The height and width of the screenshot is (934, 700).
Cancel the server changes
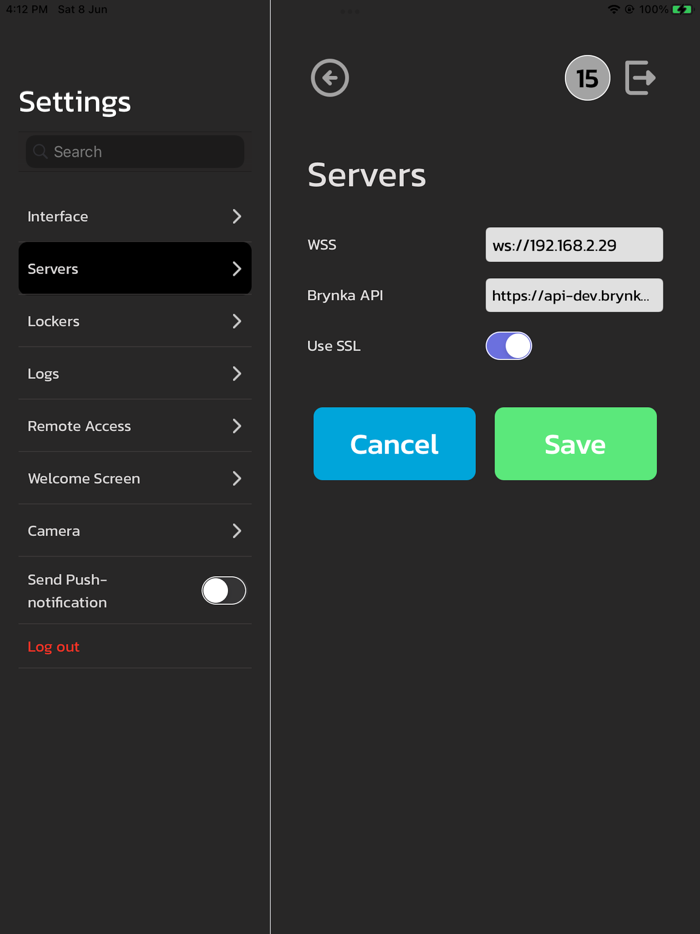394,444
